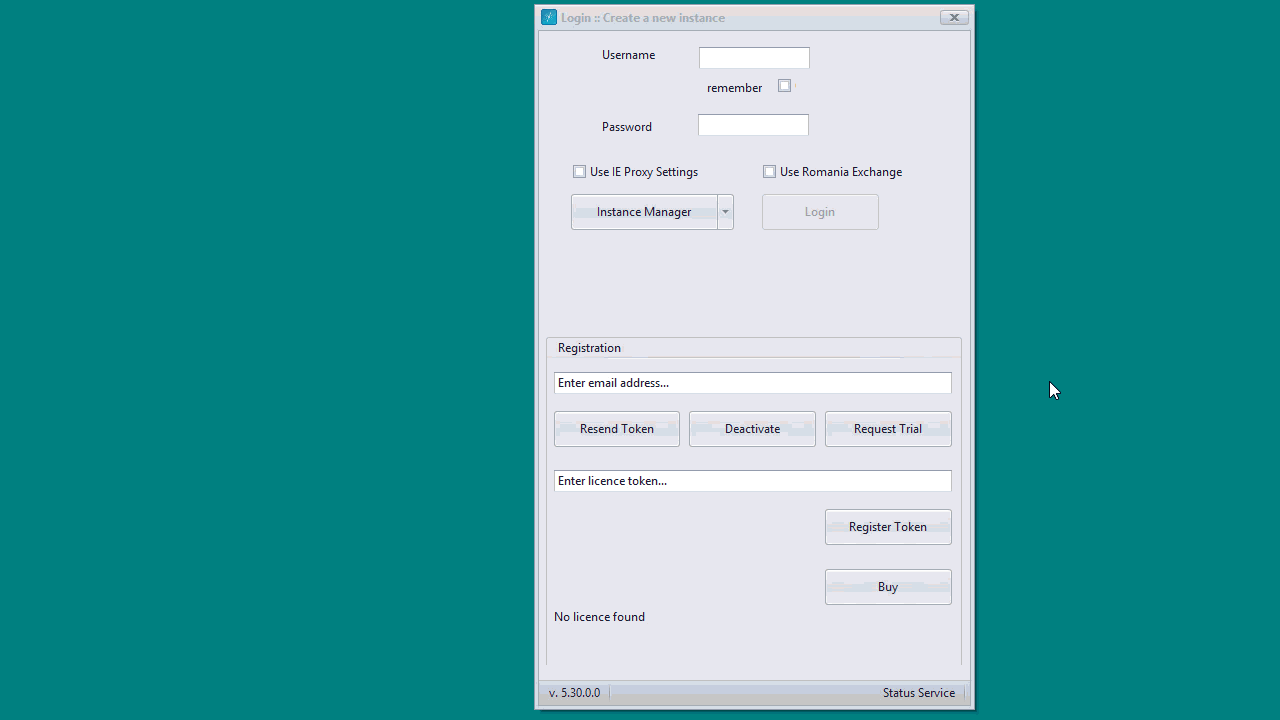The image size is (1280, 720).
Task: Click the app icon in the title bar
Action: point(548,17)
